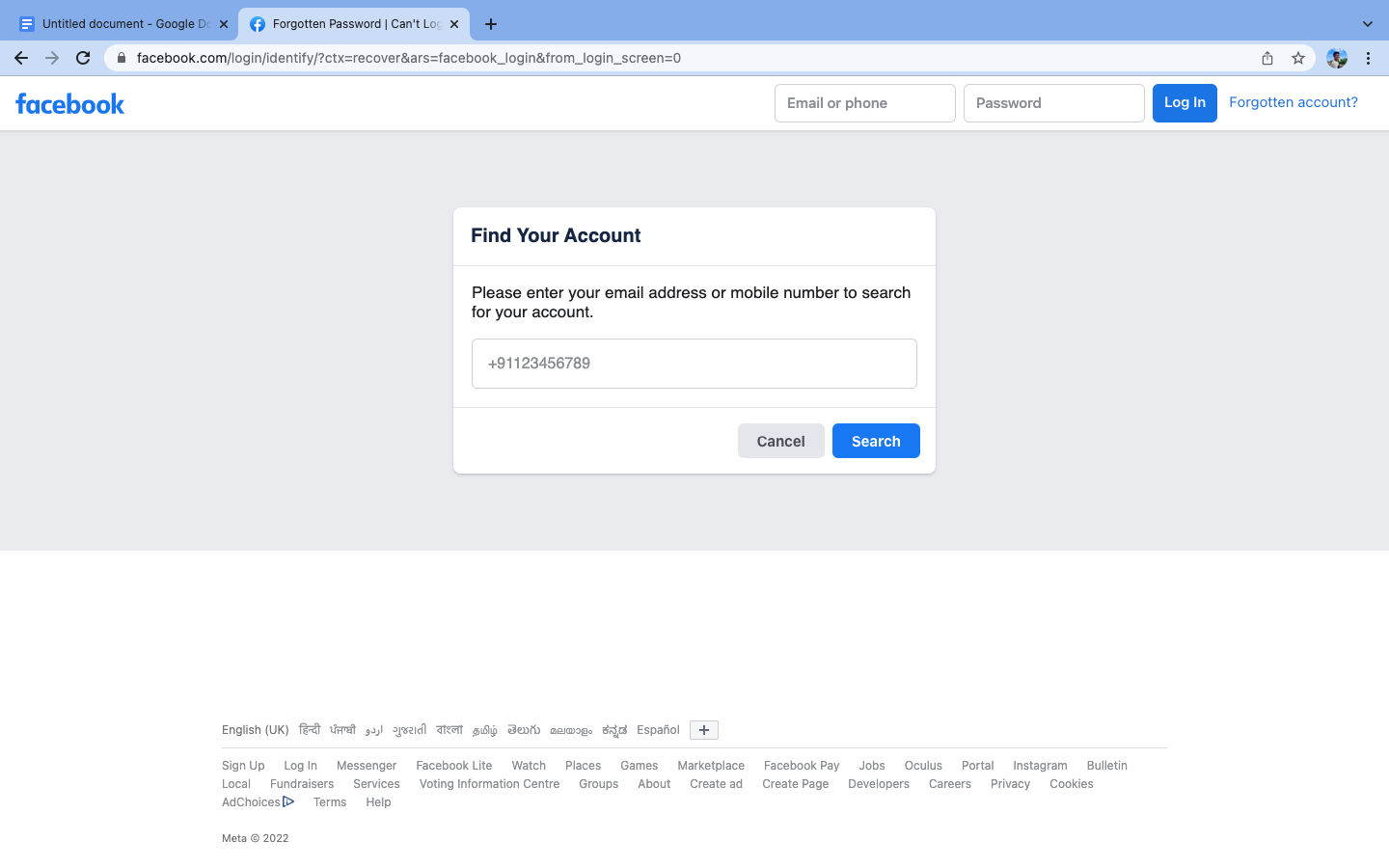Open the Privacy footer link
The image size is (1389, 868).
tap(1011, 784)
